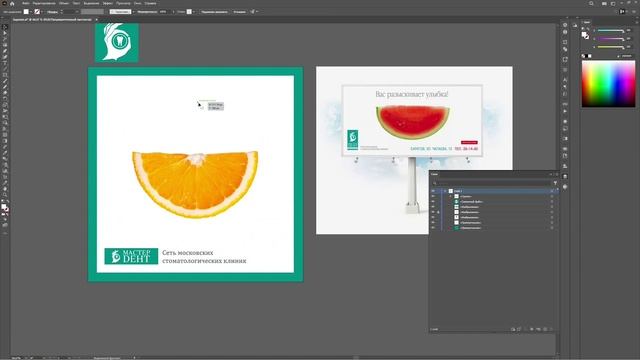Select the Selection (black arrow) tool

coord(5,27)
